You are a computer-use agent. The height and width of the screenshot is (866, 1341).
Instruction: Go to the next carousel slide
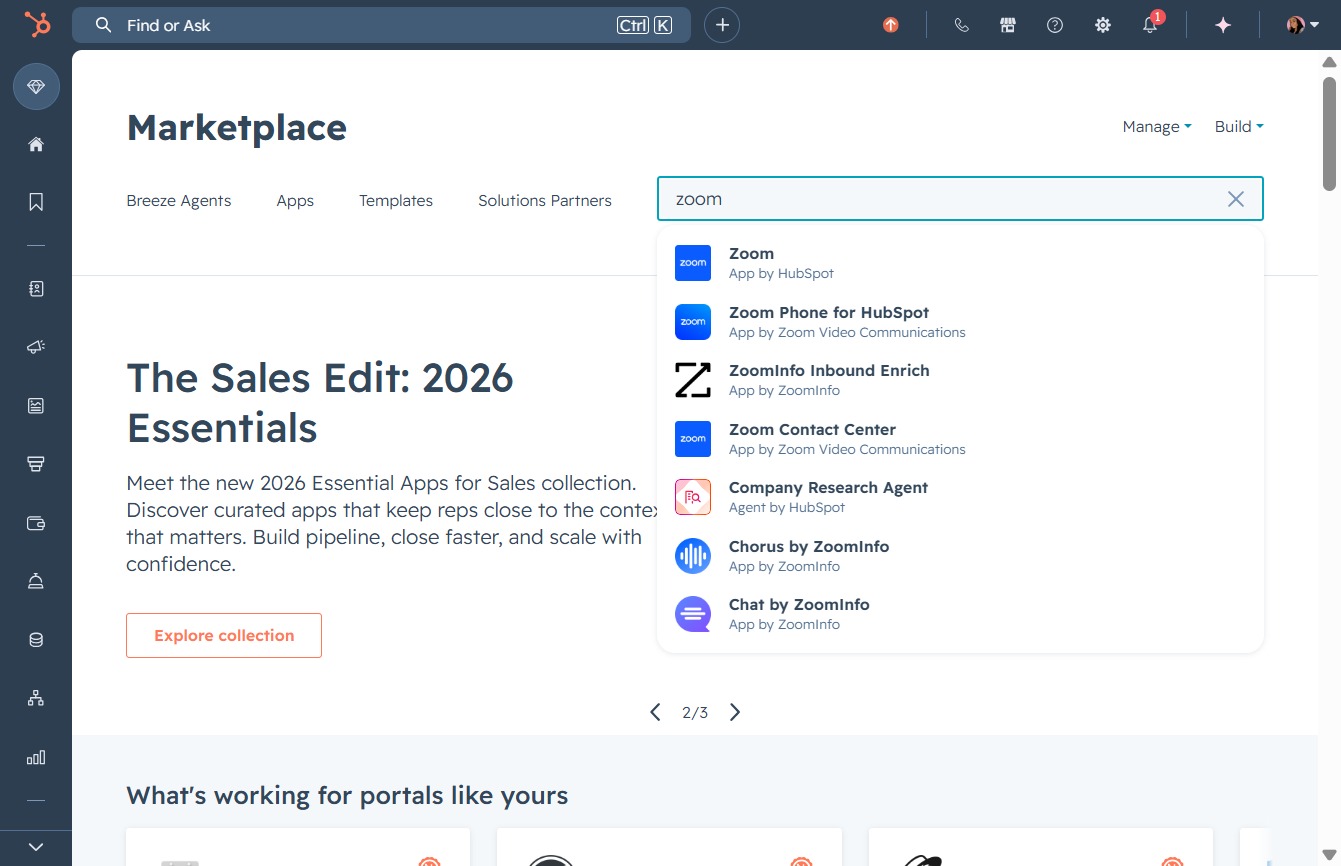pyautogui.click(x=735, y=712)
